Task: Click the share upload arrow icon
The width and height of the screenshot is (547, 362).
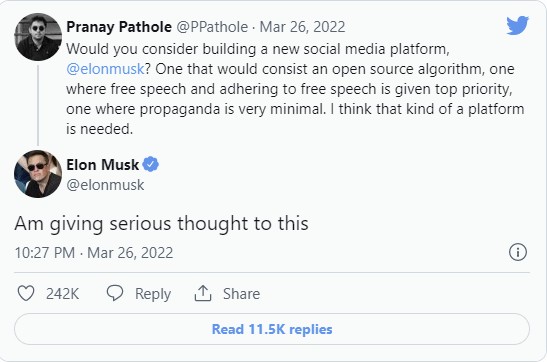Action: pos(203,293)
